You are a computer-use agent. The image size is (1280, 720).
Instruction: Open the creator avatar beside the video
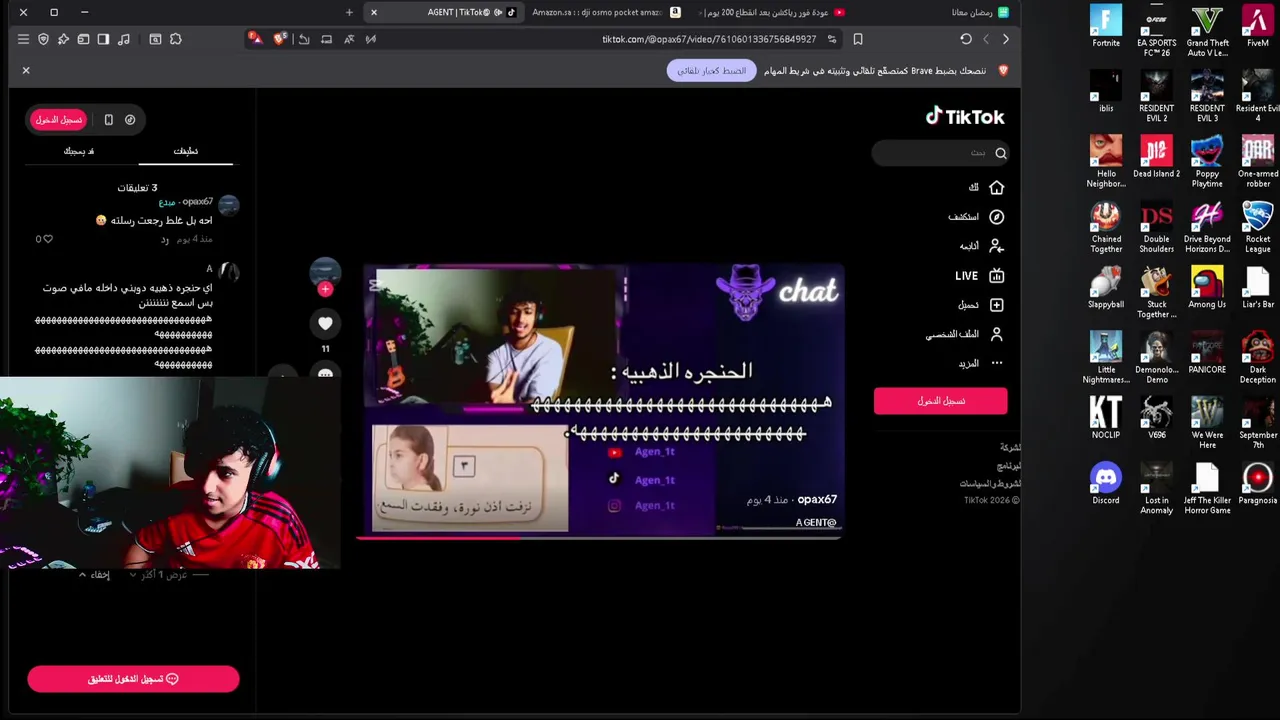(325, 270)
